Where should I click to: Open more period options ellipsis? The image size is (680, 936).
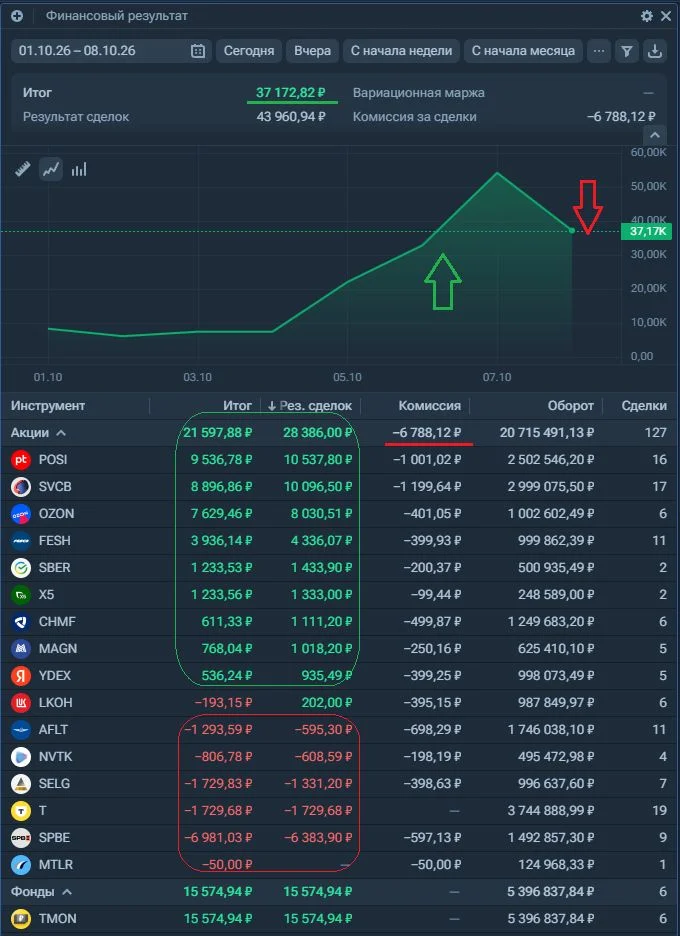[x=599, y=51]
